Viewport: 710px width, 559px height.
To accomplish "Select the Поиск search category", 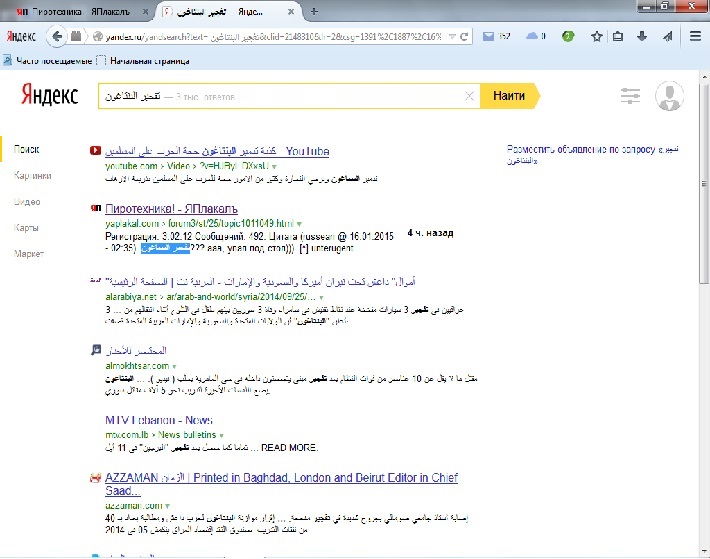I will pos(26,149).
